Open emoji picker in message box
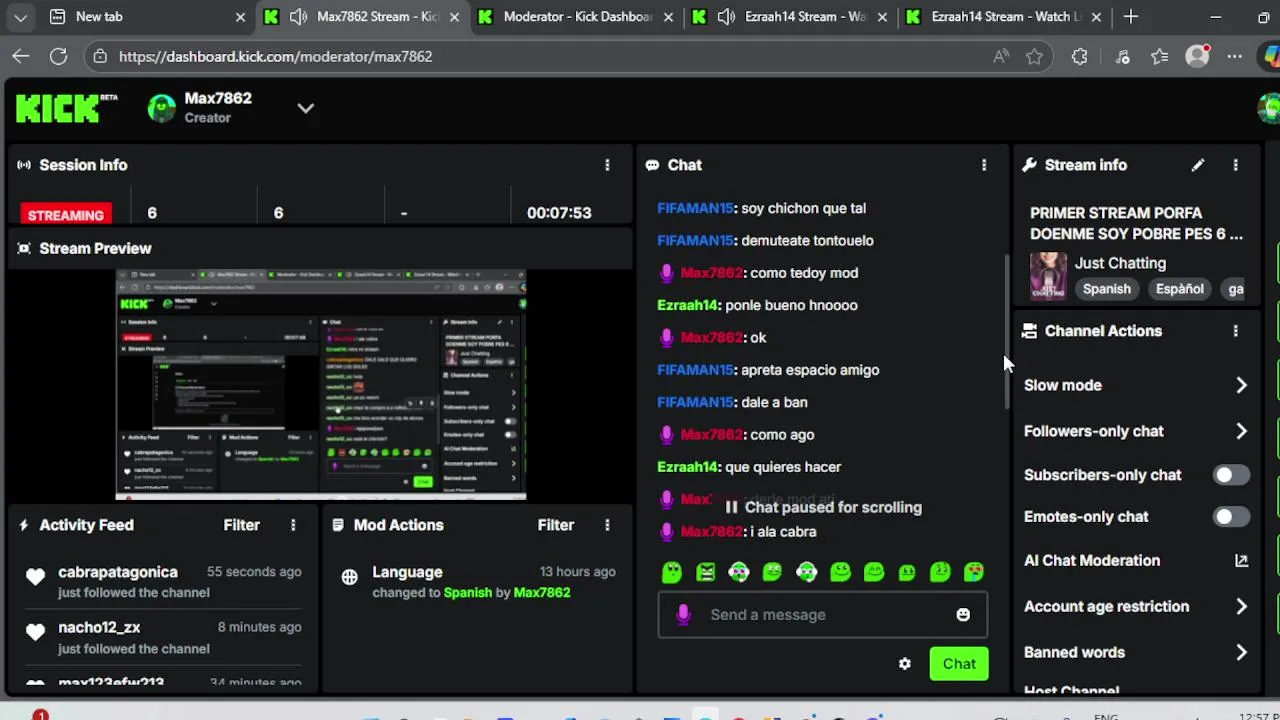This screenshot has height=720, width=1280. pyautogui.click(x=963, y=615)
